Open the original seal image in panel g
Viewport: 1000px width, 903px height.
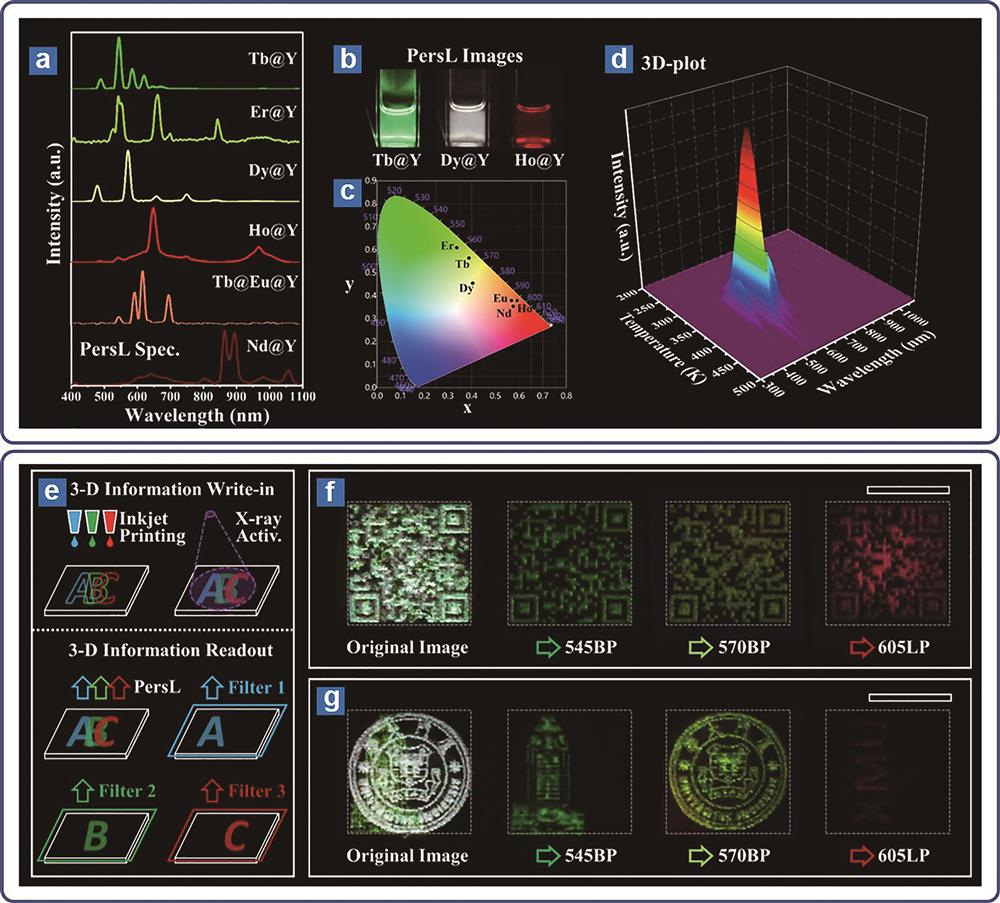(x=409, y=772)
